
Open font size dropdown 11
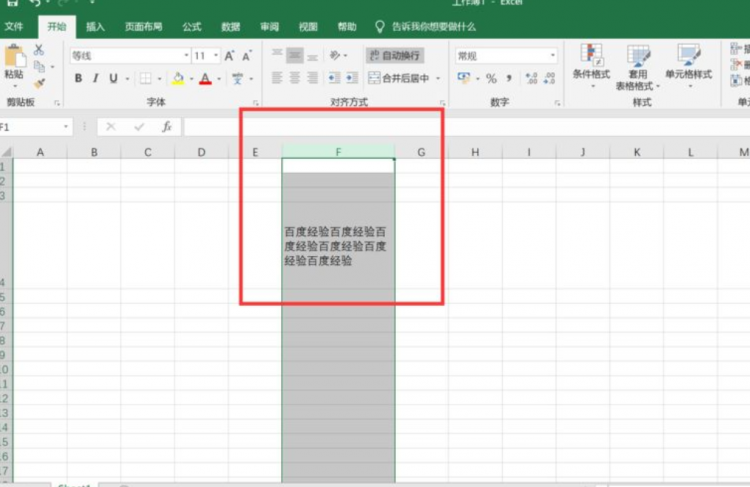point(216,55)
